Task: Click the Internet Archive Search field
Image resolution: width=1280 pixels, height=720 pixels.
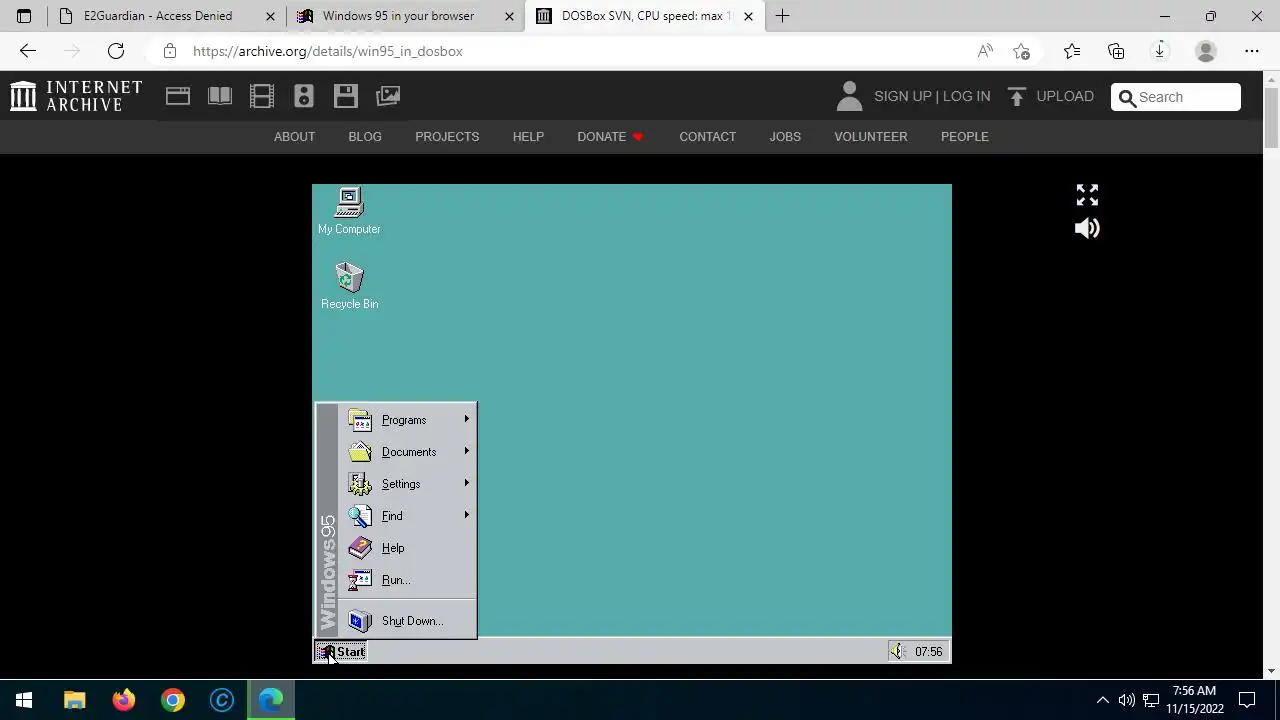Action: coord(1176,97)
